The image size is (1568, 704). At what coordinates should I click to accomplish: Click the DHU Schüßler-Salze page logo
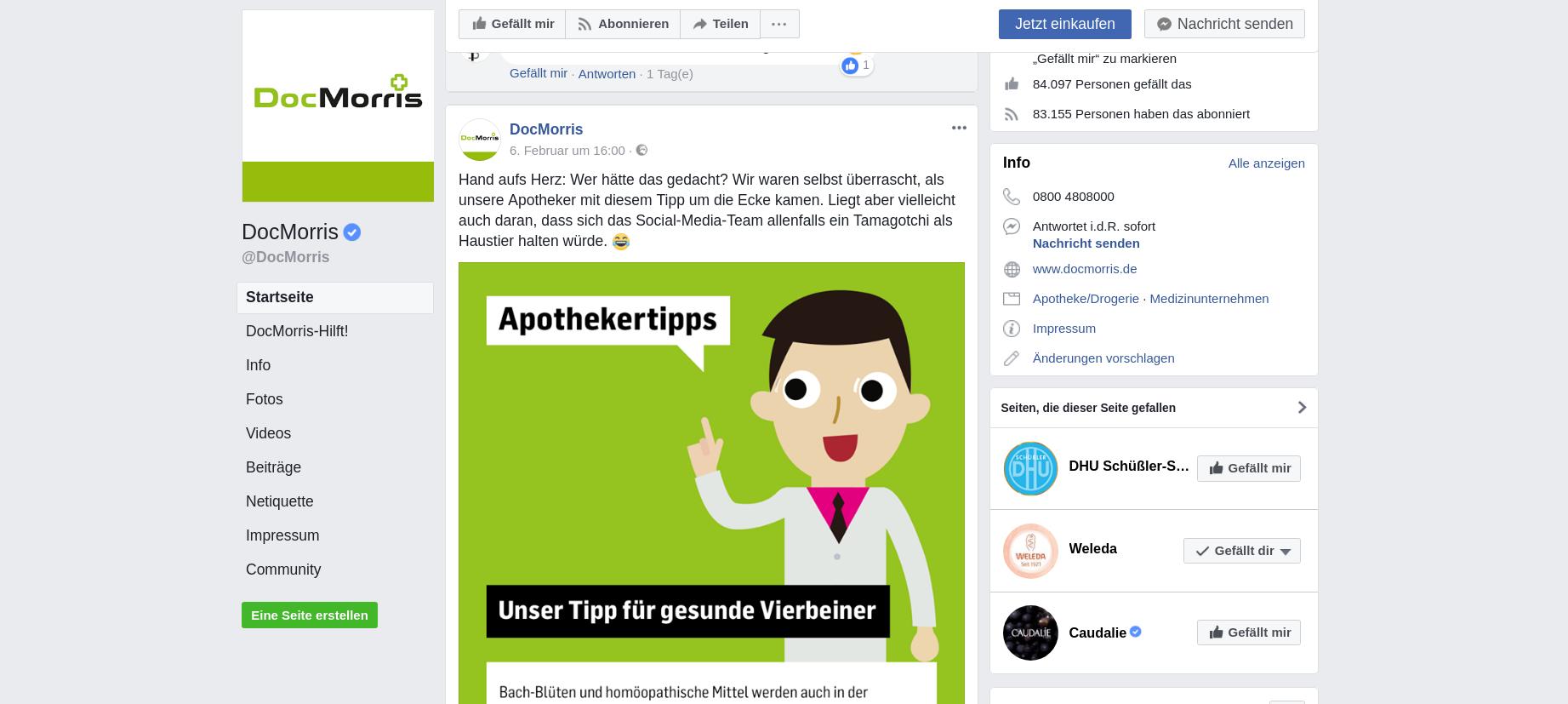tap(1030, 468)
